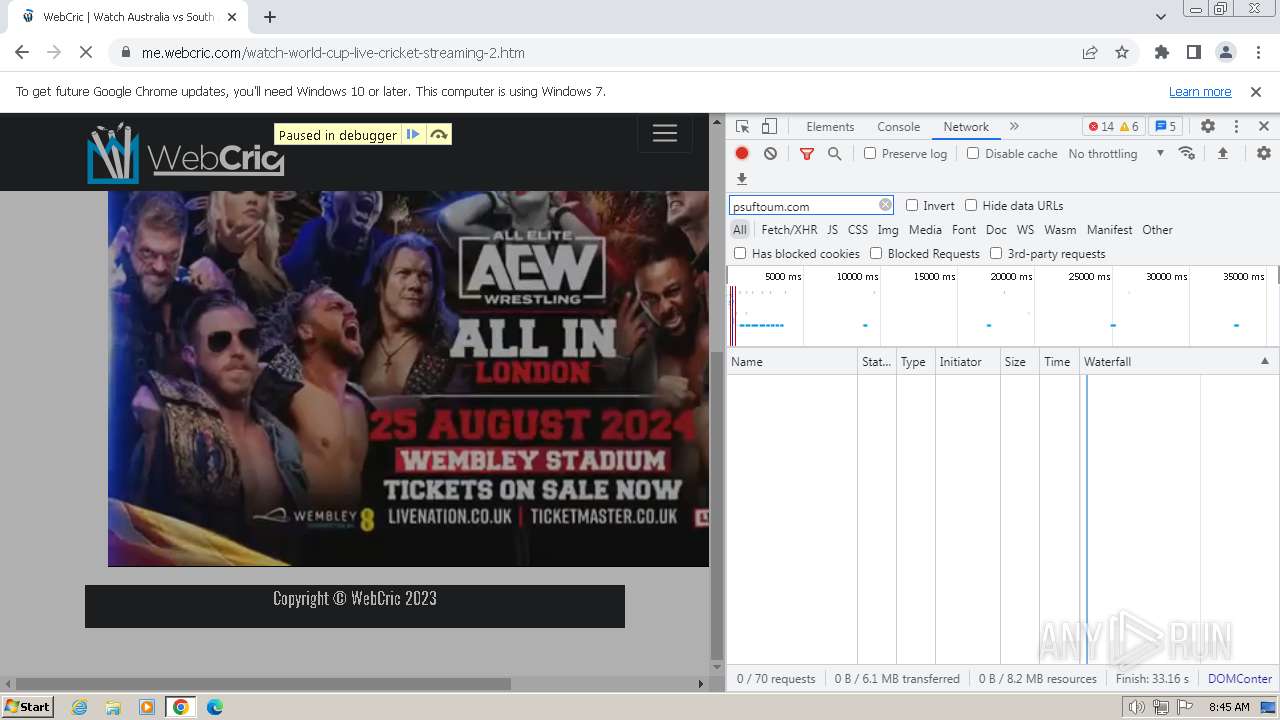Open the Network settings gear under the tabs
1280x720 pixels.
1264,153
